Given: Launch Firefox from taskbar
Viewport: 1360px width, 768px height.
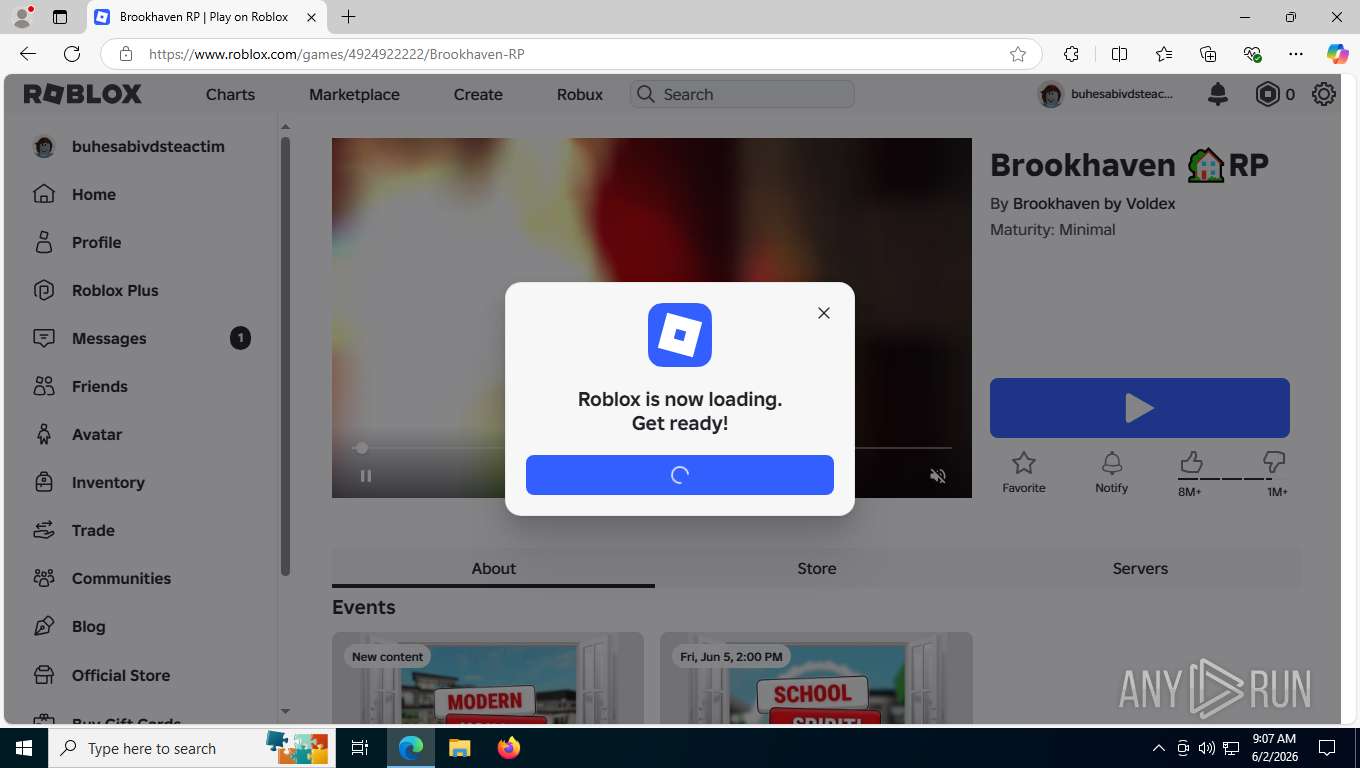Looking at the screenshot, I should point(509,748).
